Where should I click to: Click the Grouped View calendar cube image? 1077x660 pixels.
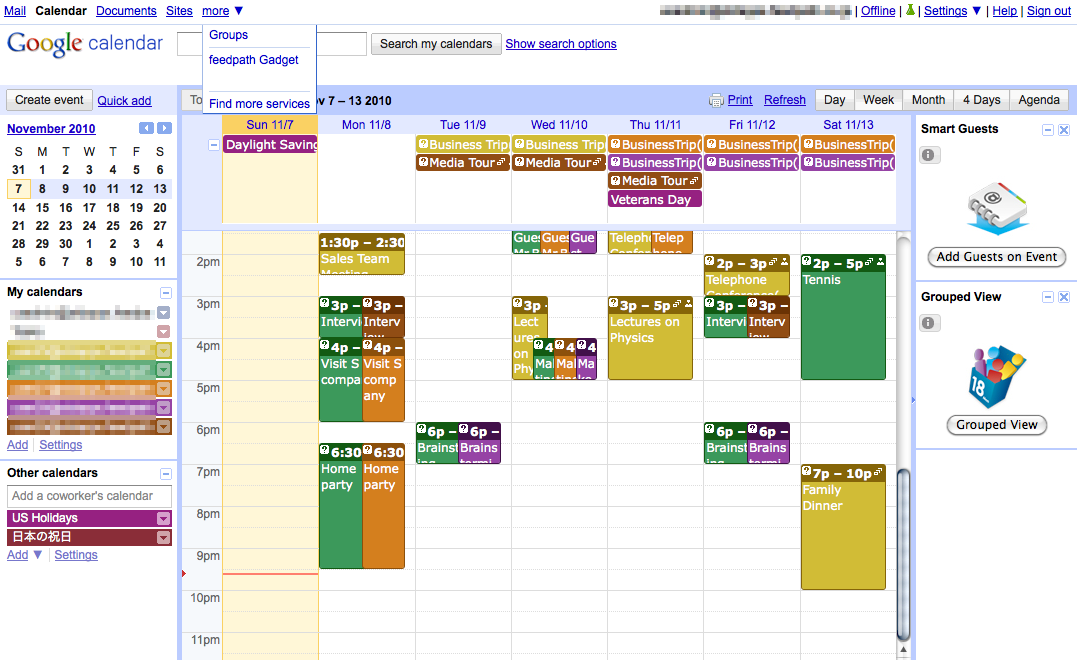(x=997, y=376)
